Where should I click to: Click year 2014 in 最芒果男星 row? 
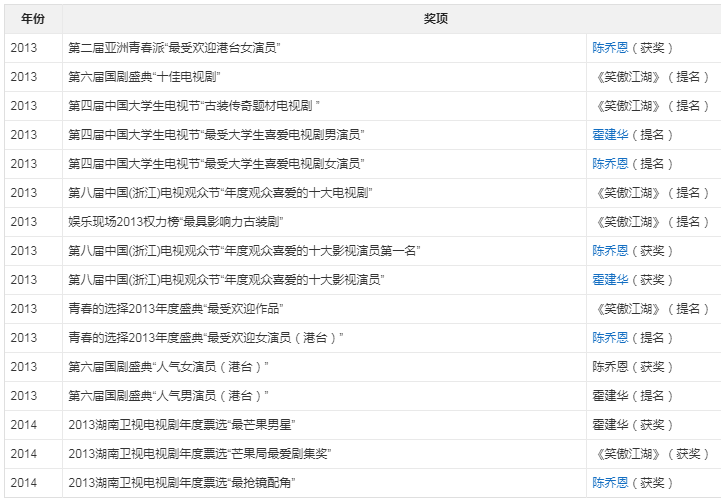pos(23,425)
